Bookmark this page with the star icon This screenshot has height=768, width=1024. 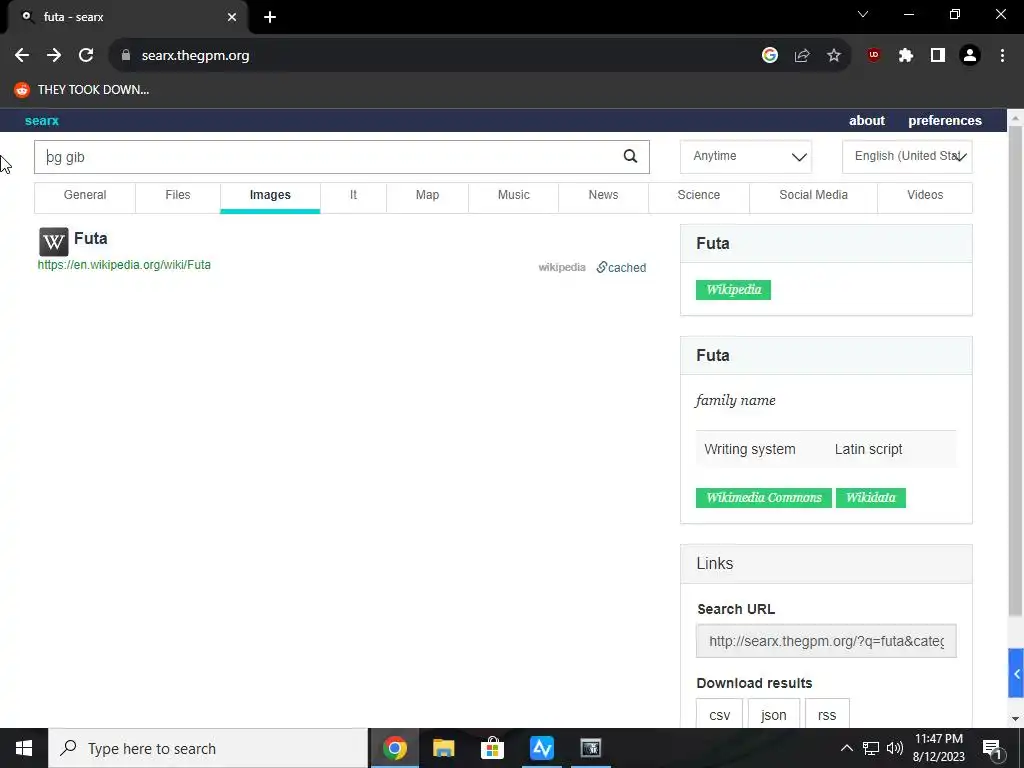pos(834,56)
